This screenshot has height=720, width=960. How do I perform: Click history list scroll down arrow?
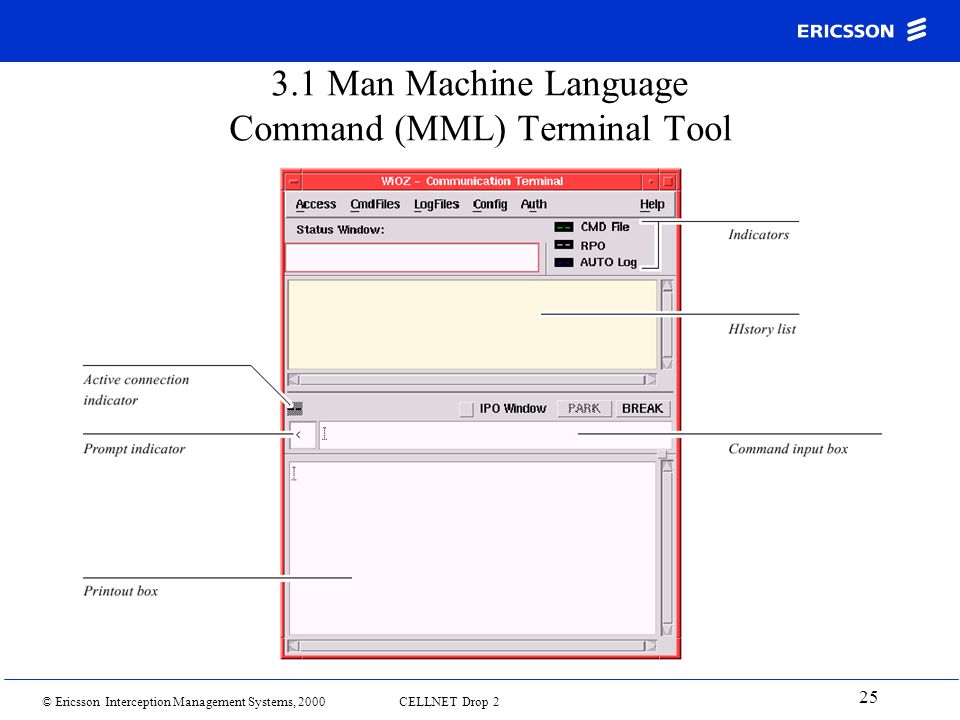coord(667,364)
